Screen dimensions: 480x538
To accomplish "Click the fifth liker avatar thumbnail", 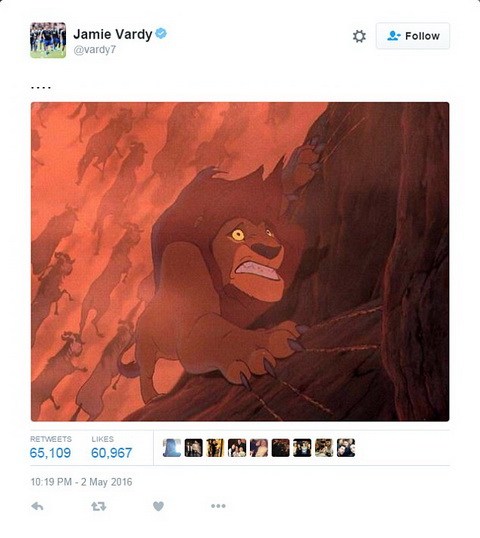I will coord(259,448).
